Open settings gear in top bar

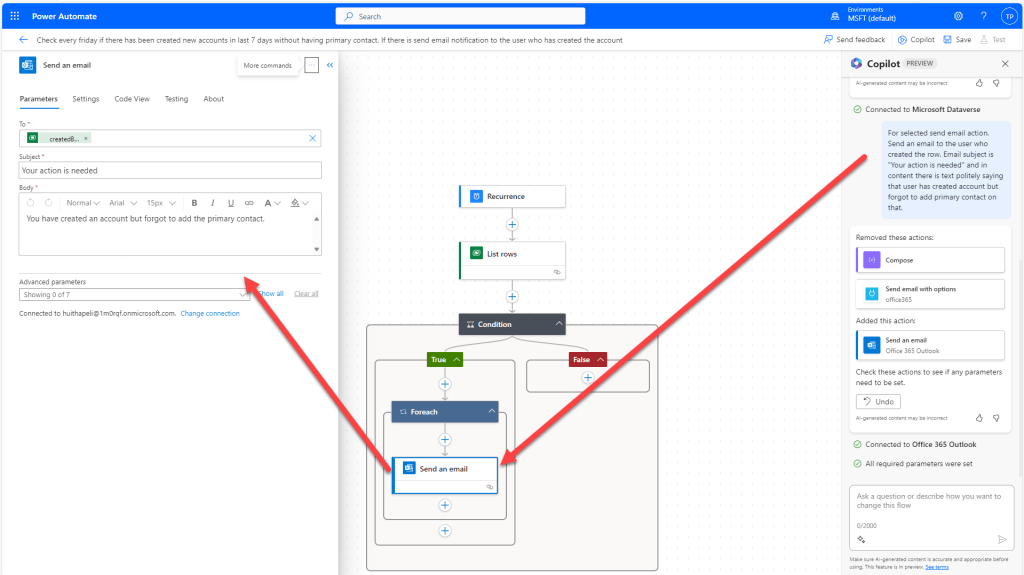958,16
